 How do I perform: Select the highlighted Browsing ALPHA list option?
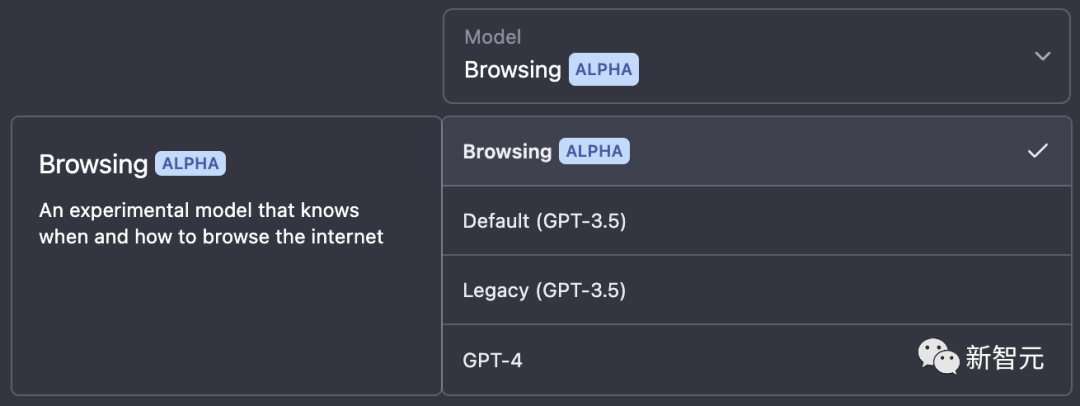[x=756, y=151]
